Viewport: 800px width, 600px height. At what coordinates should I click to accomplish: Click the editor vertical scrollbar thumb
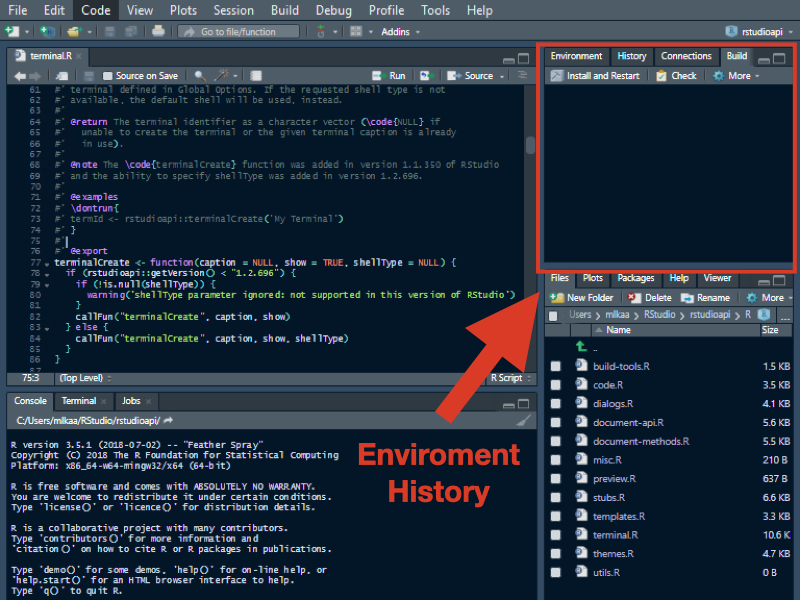[530, 145]
